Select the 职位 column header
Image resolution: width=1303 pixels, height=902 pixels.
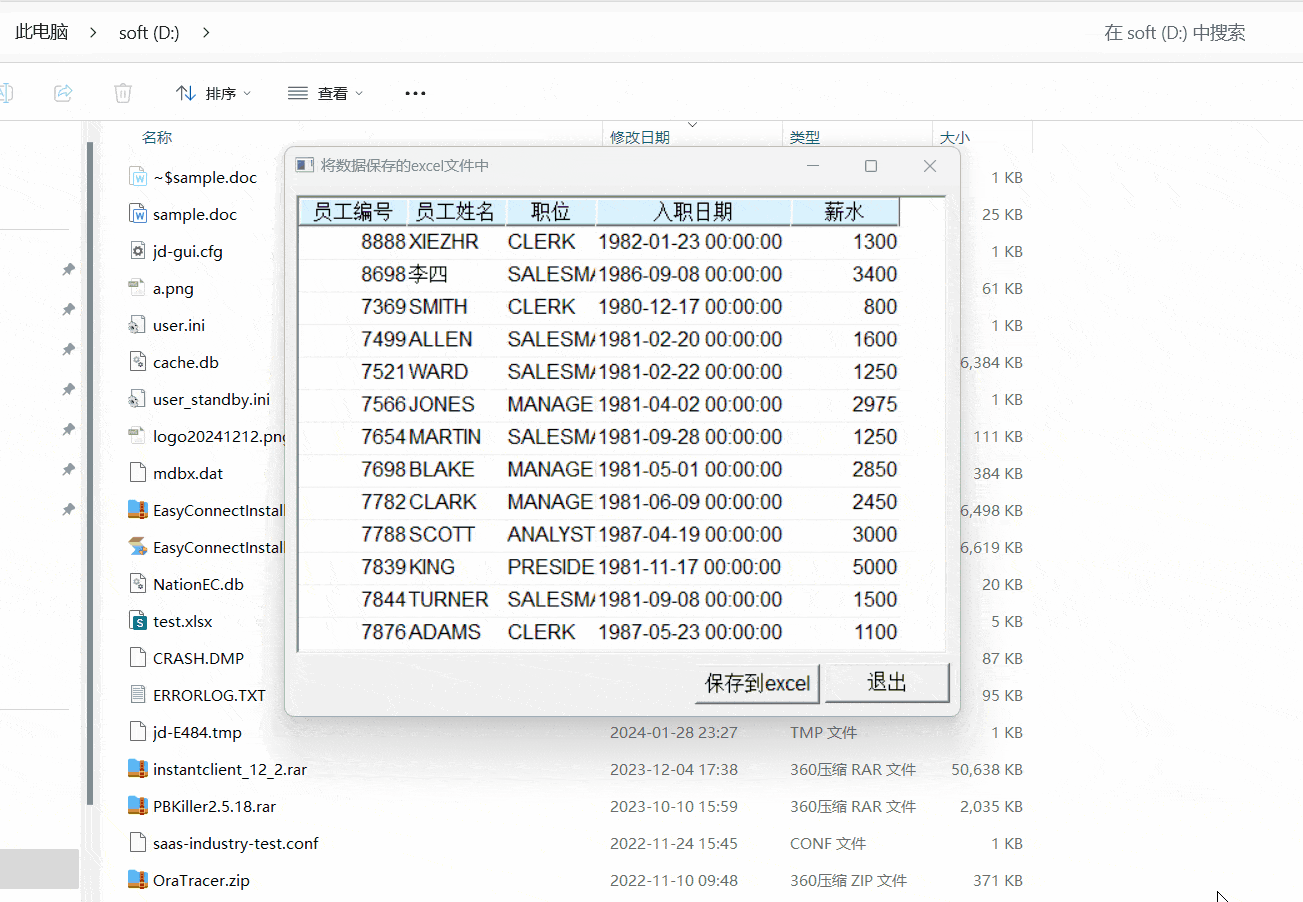click(x=551, y=212)
